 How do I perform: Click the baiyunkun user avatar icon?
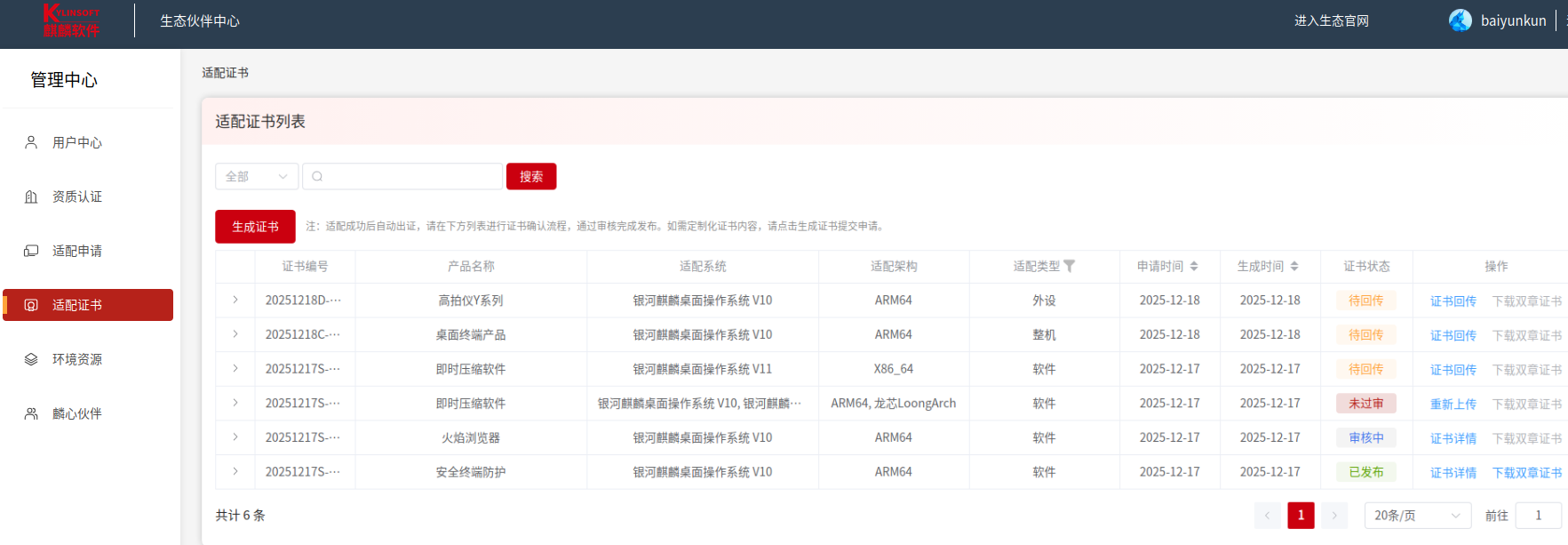pos(1460,20)
